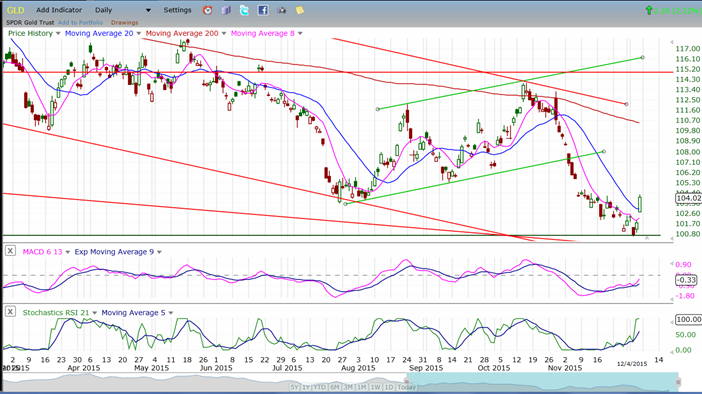
Task: Select the 6M range button
Action: [335, 387]
